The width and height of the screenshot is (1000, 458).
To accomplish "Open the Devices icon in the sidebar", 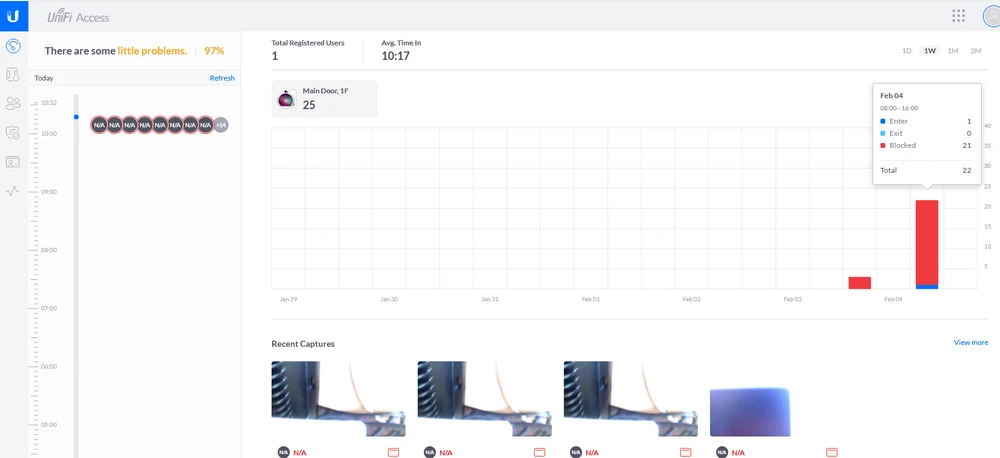I will (x=13, y=75).
